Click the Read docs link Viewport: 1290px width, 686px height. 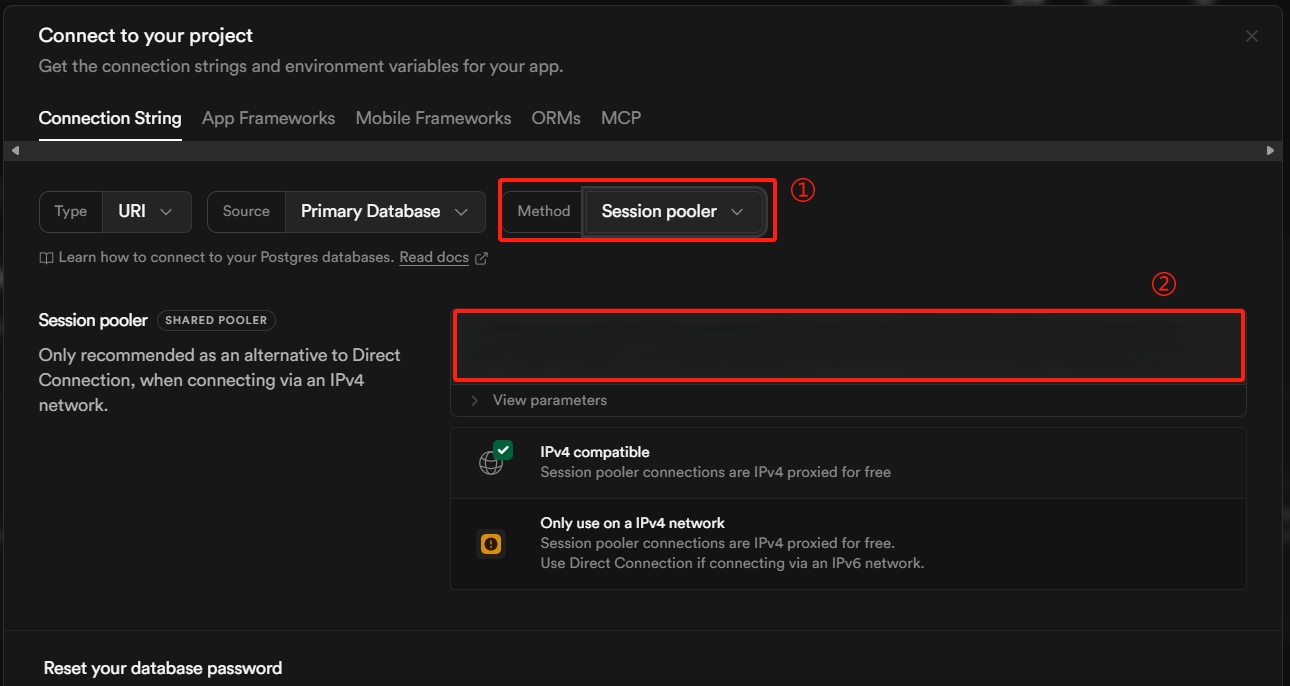tap(434, 258)
